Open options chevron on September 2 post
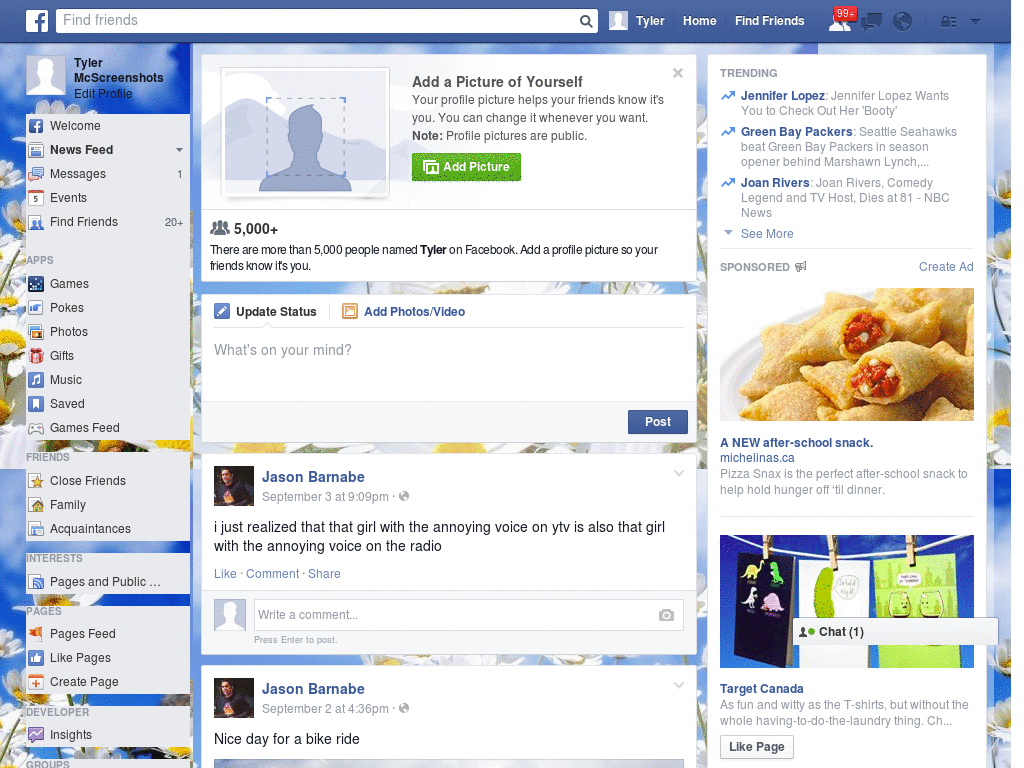Screen dimensions: 1024x768 pyautogui.click(x=679, y=685)
